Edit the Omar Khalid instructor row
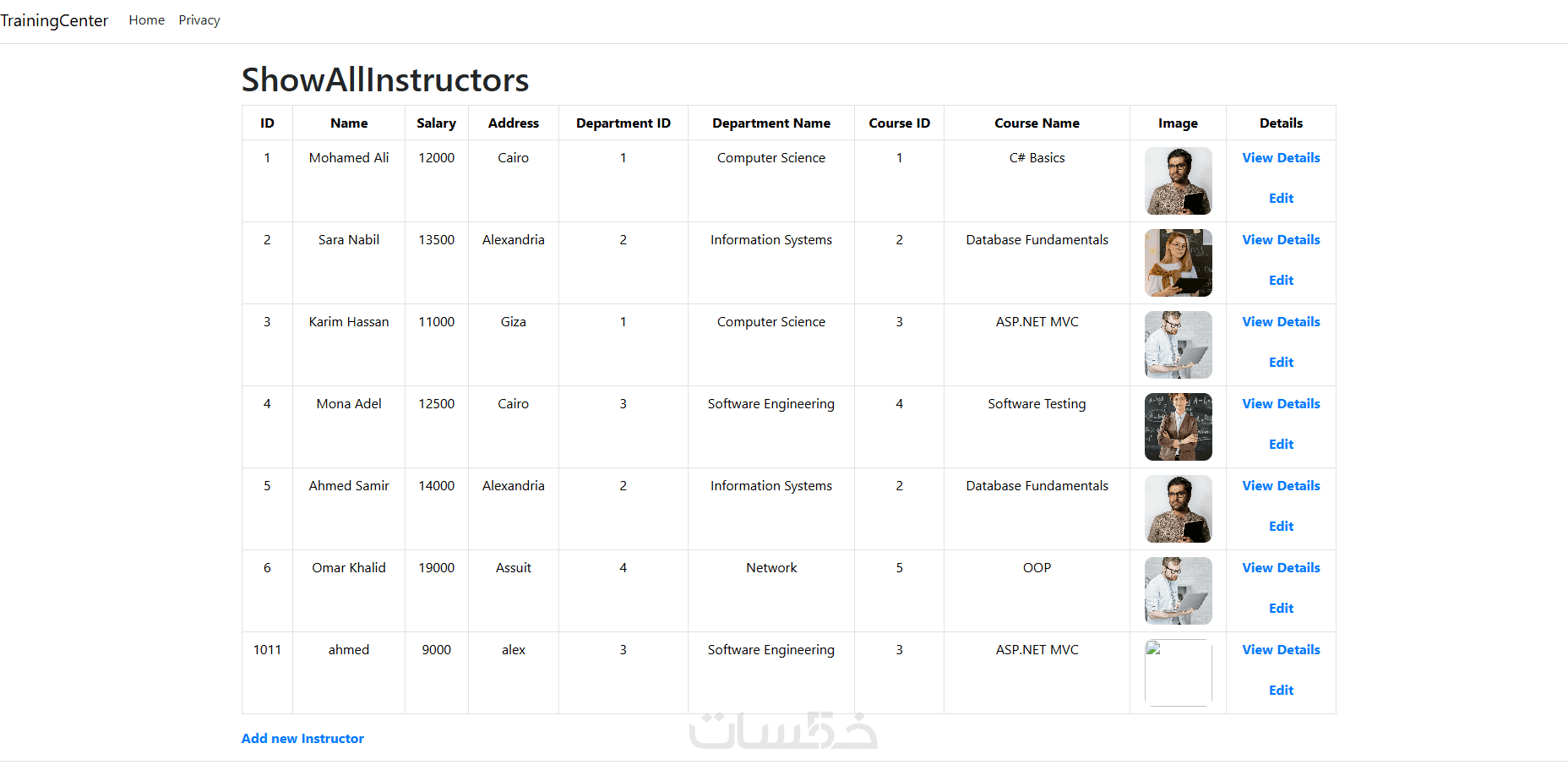 (1281, 609)
